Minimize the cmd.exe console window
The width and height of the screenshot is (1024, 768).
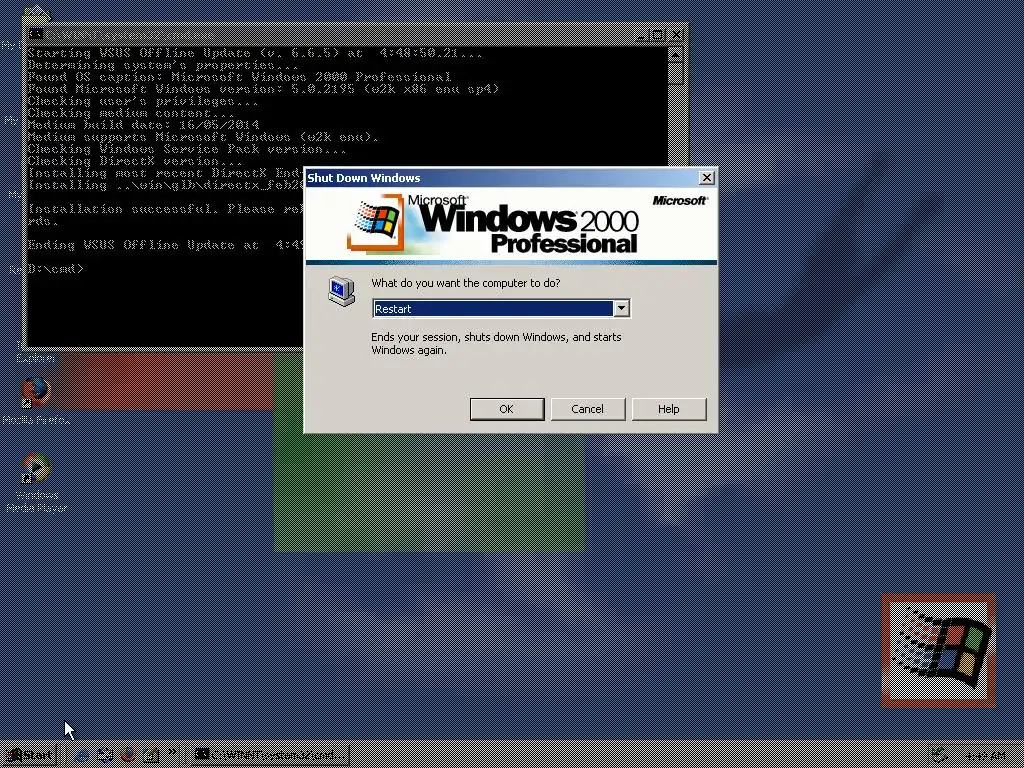(643, 35)
